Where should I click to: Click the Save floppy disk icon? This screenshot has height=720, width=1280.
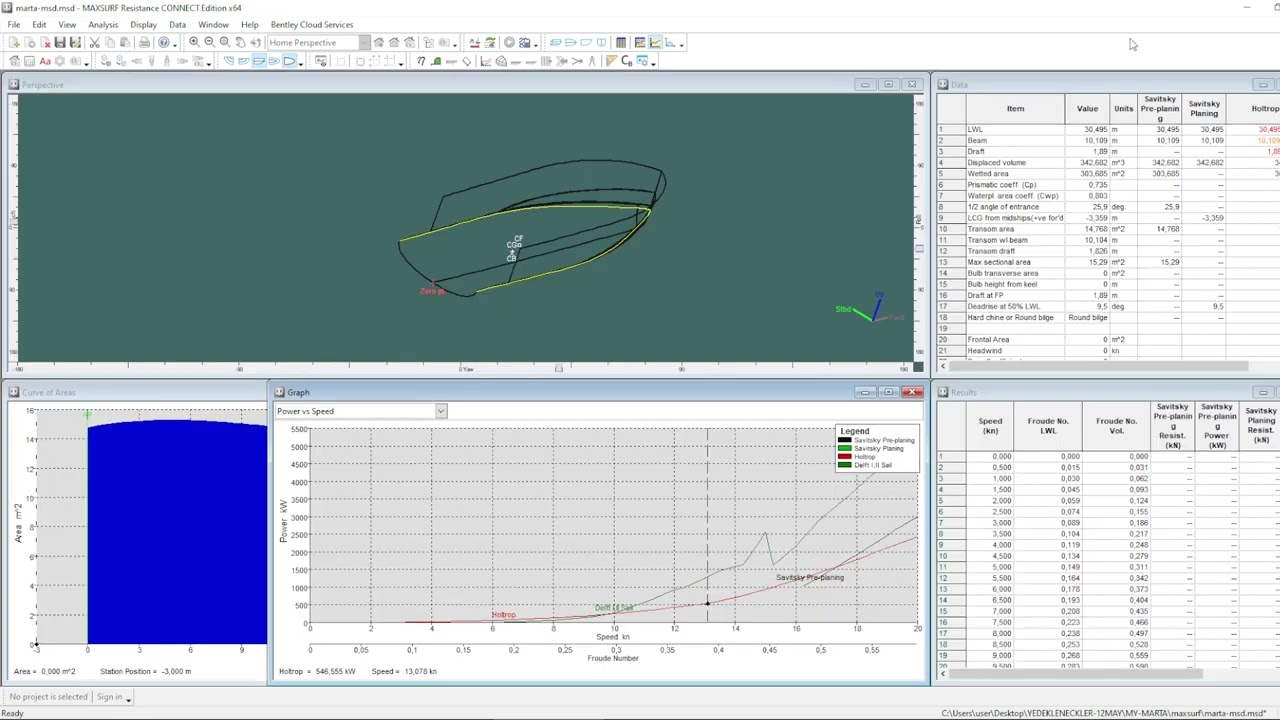coord(60,43)
